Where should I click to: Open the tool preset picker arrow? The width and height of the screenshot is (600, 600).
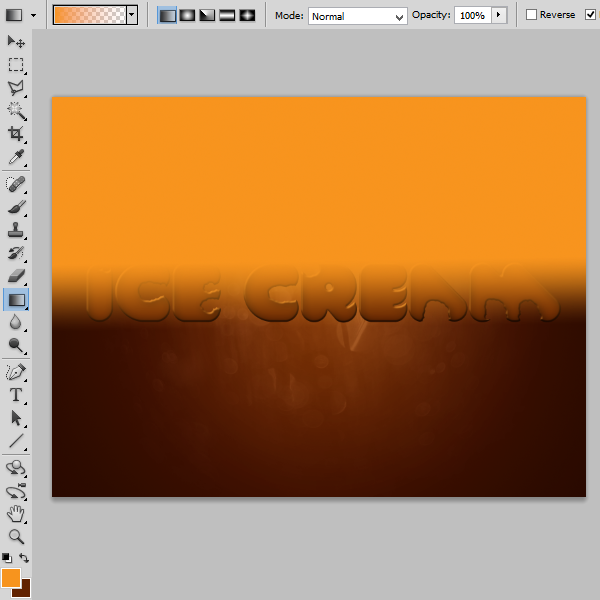(x=34, y=15)
